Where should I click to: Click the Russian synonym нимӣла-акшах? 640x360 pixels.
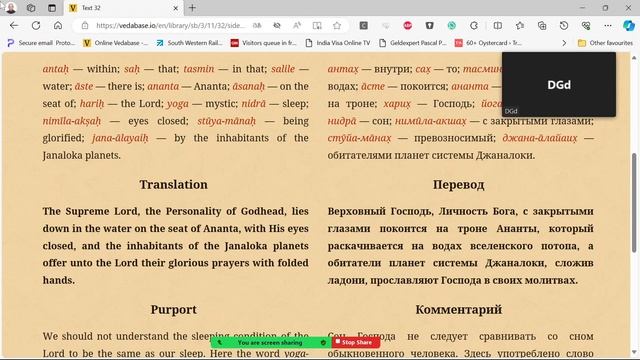pyautogui.click(x=430, y=121)
